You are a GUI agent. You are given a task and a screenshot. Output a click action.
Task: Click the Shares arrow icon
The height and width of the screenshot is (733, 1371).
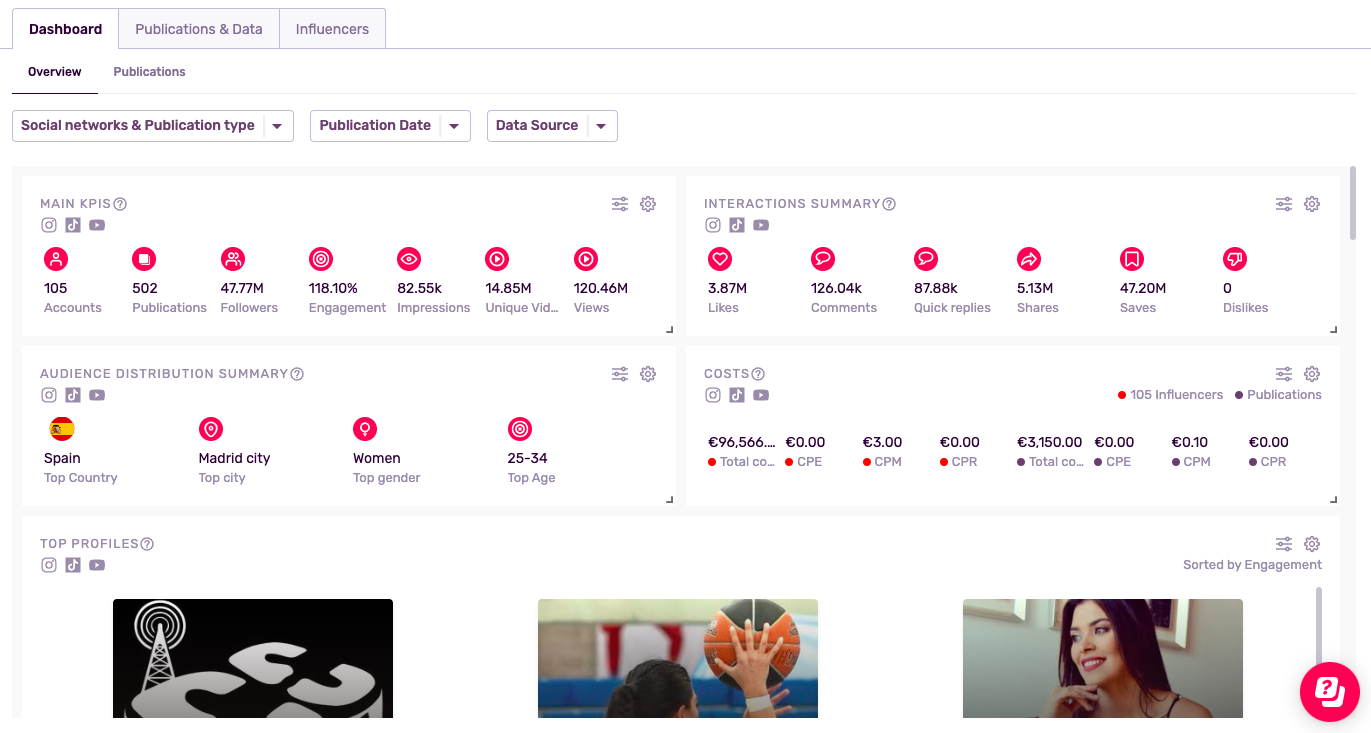(1028, 260)
